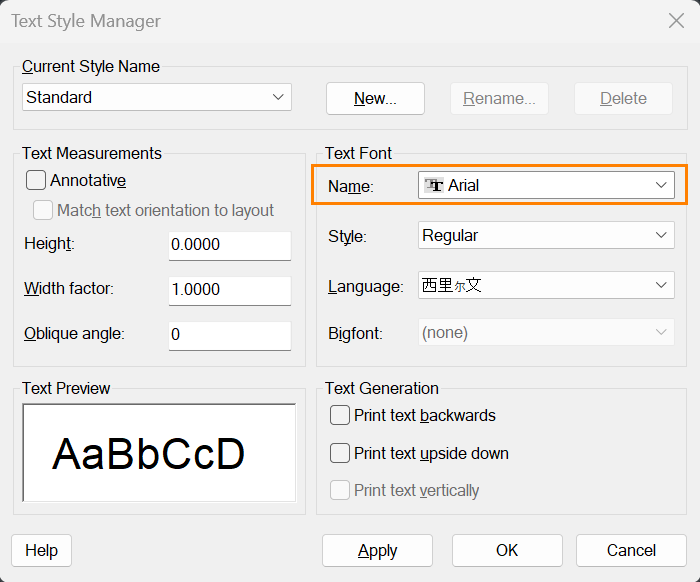Click into the Height input field

pos(230,245)
